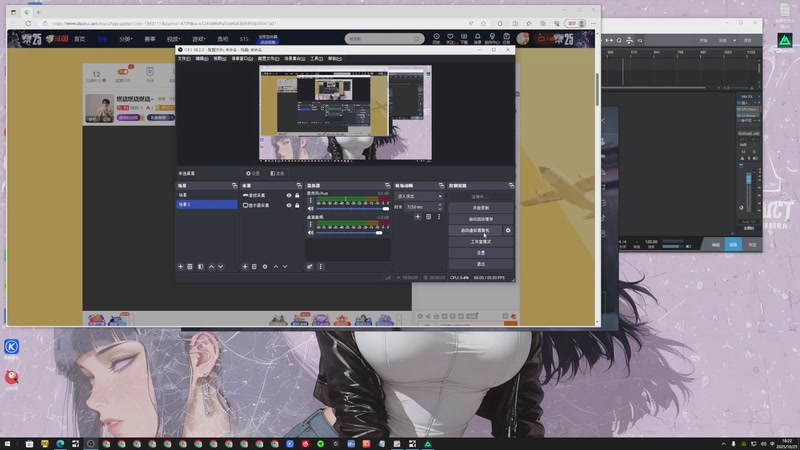The image size is (800, 450).
Task: Open Douyu watch history clock icon
Action: coord(436,37)
